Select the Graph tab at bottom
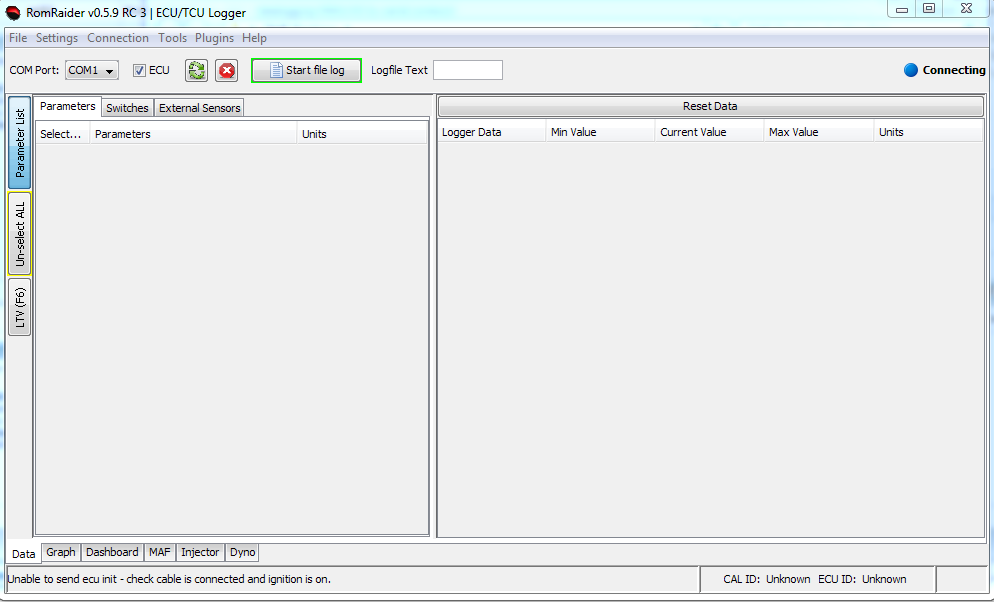 pyautogui.click(x=61, y=552)
